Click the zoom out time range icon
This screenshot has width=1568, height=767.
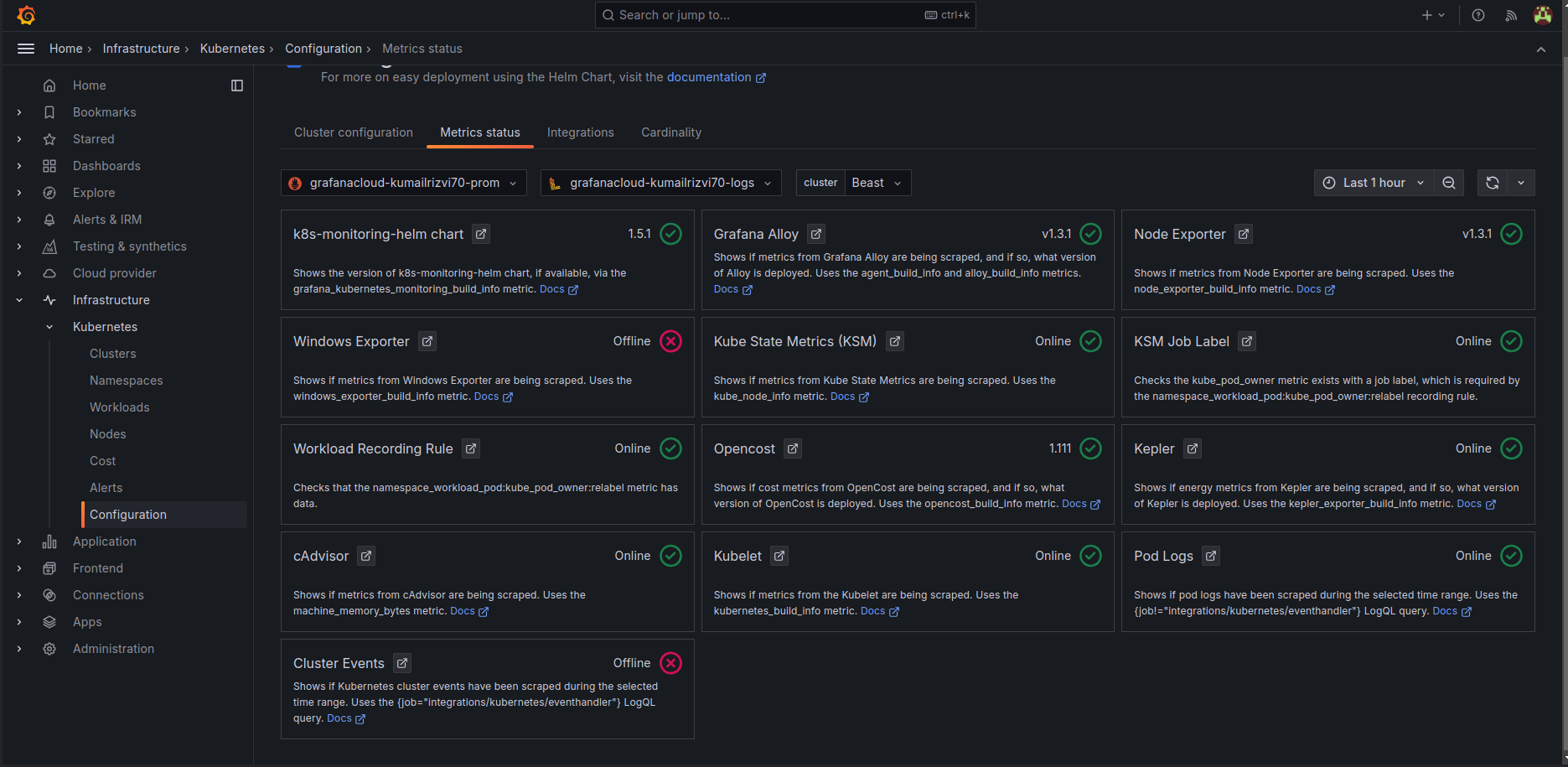coord(1448,183)
